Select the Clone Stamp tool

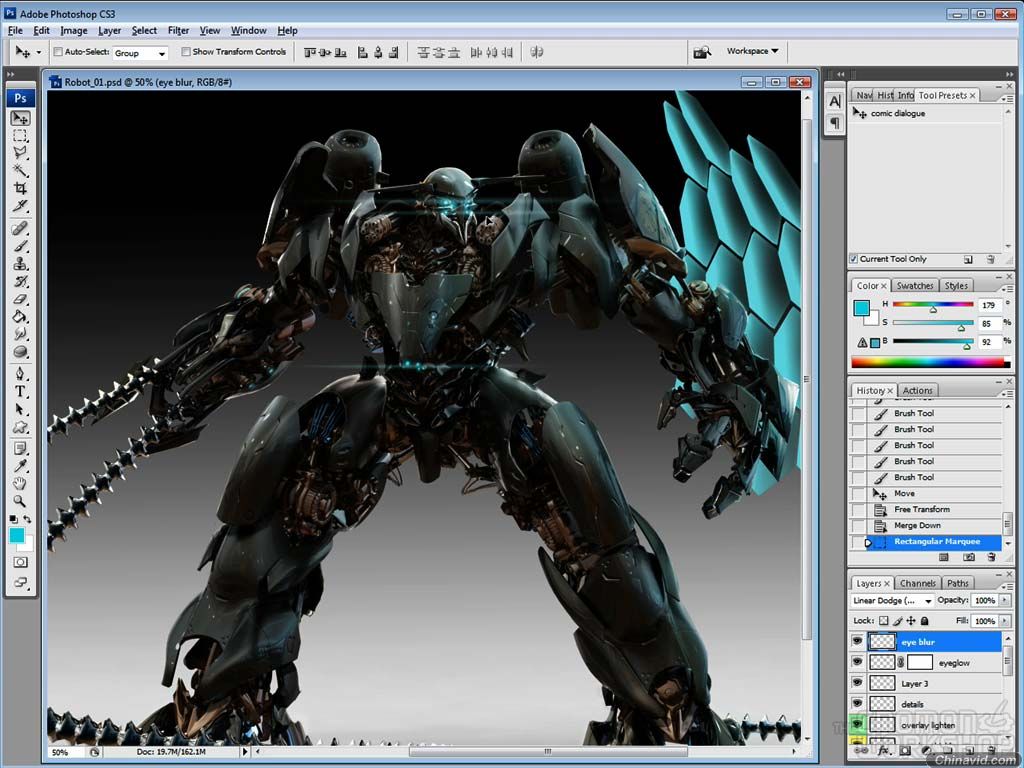click(x=20, y=264)
